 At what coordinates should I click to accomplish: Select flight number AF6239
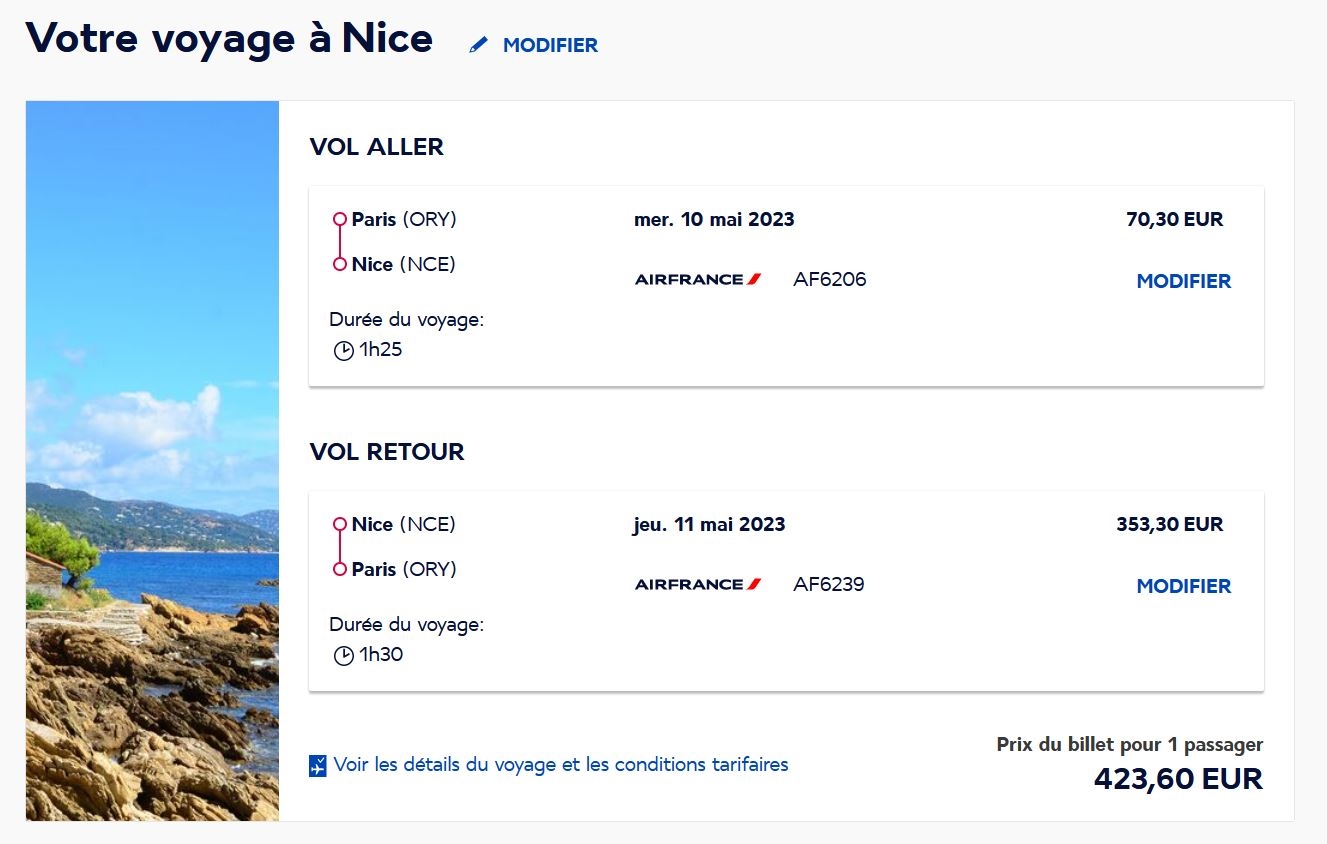pyautogui.click(x=828, y=584)
